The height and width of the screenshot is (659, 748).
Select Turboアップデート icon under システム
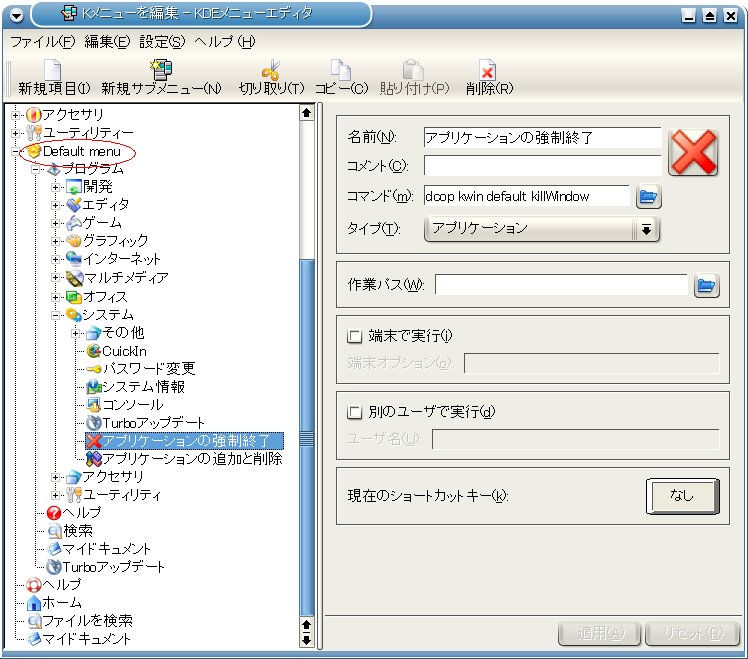pyautogui.click(x=94, y=423)
